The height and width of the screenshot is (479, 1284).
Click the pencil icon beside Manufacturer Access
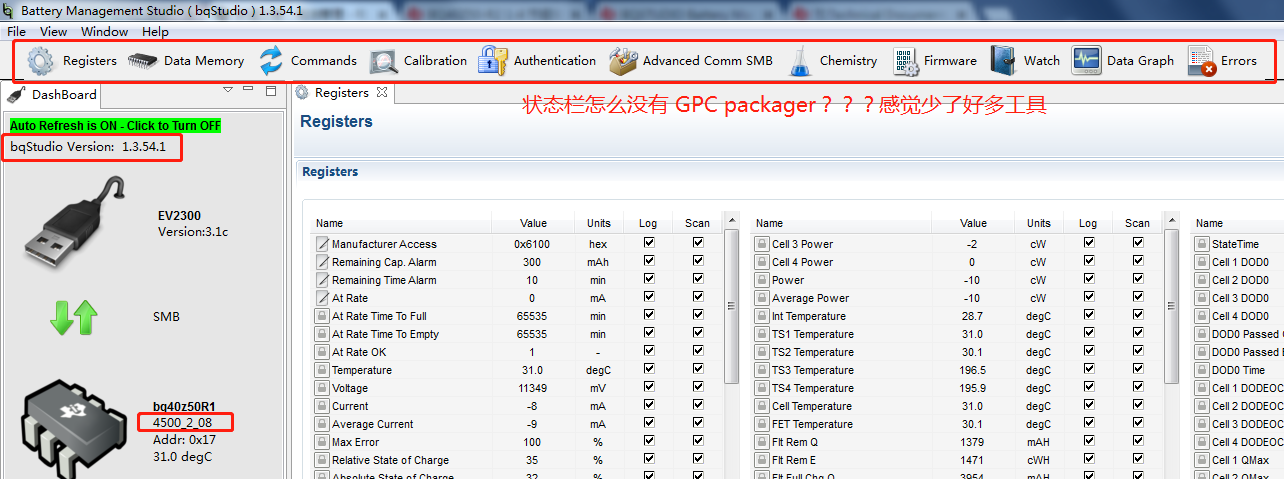[x=322, y=243]
